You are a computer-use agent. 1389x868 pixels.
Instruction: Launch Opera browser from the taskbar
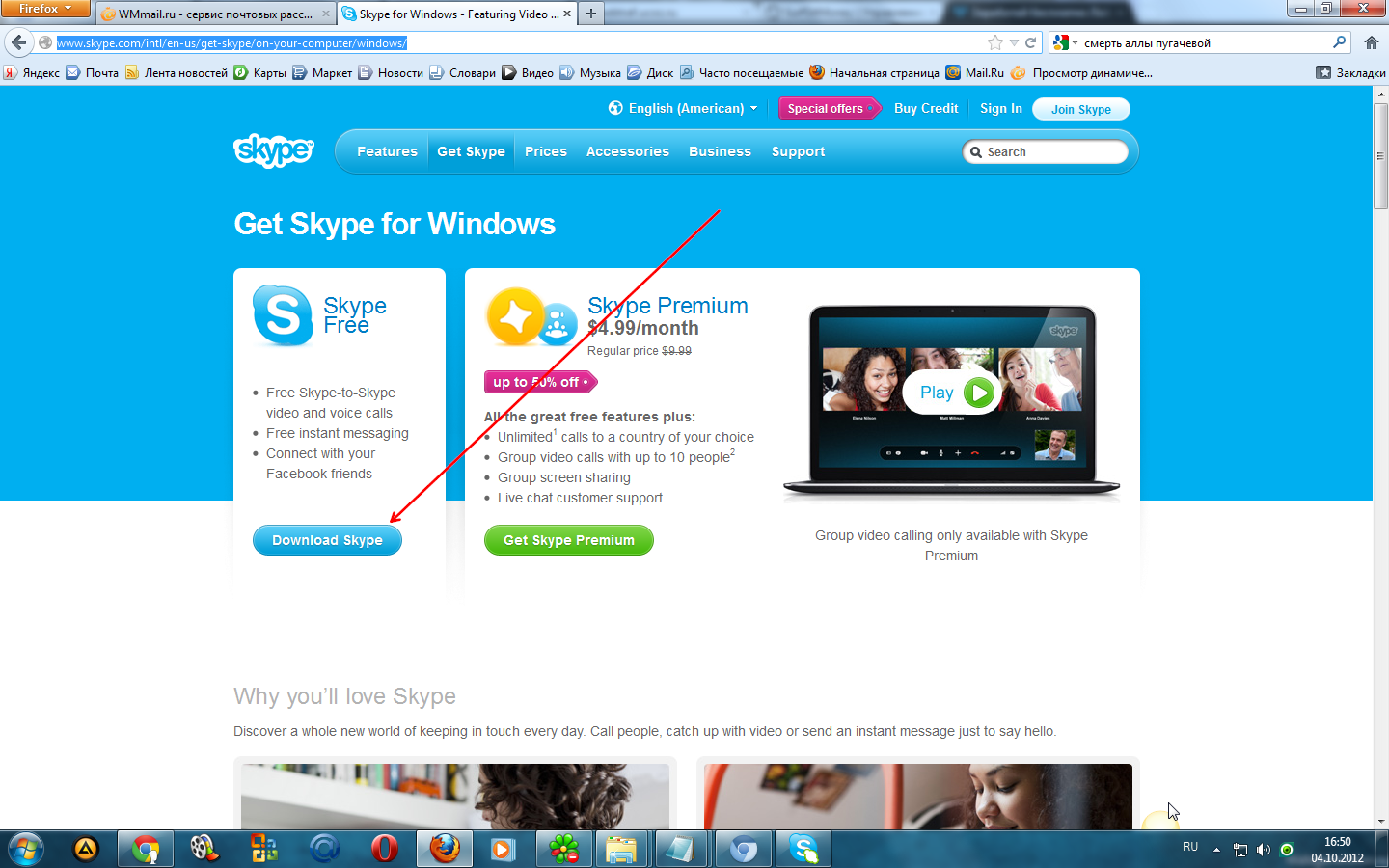pos(384,850)
